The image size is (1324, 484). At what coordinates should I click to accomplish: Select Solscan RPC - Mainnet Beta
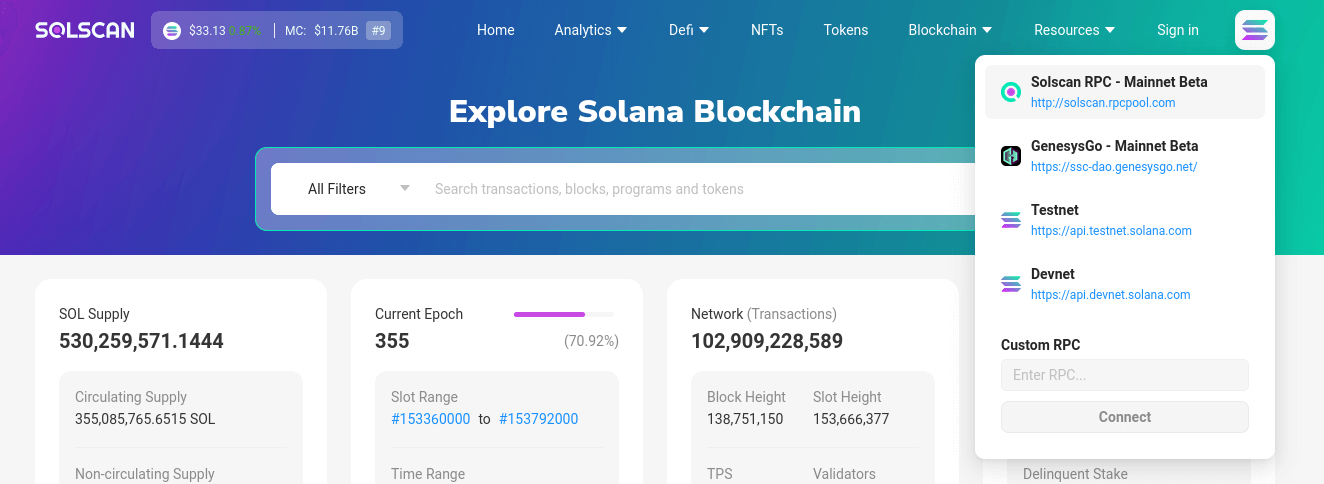tap(1125, 92)
